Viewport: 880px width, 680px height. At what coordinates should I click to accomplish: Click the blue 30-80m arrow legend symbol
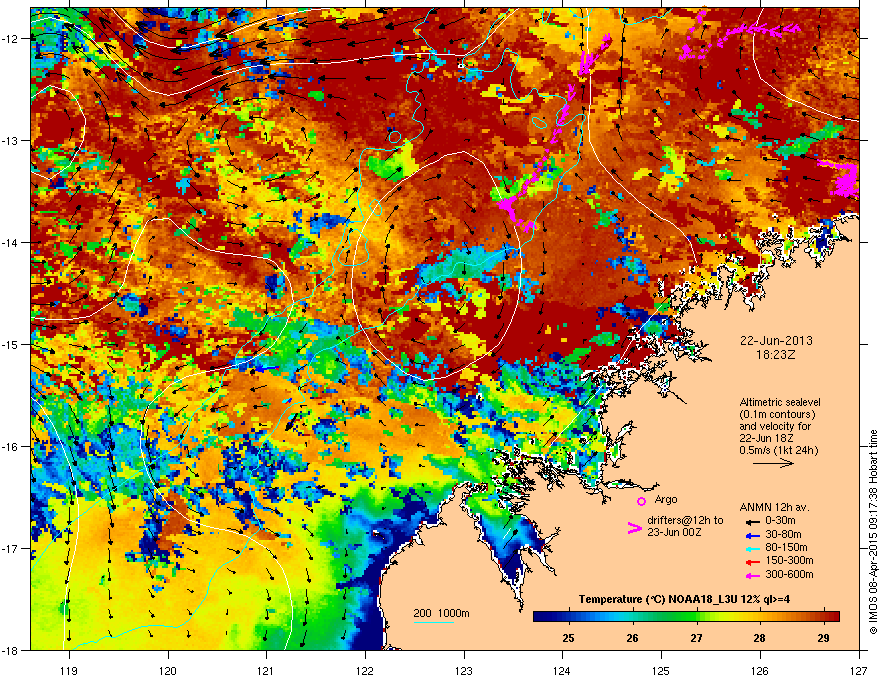753,534
